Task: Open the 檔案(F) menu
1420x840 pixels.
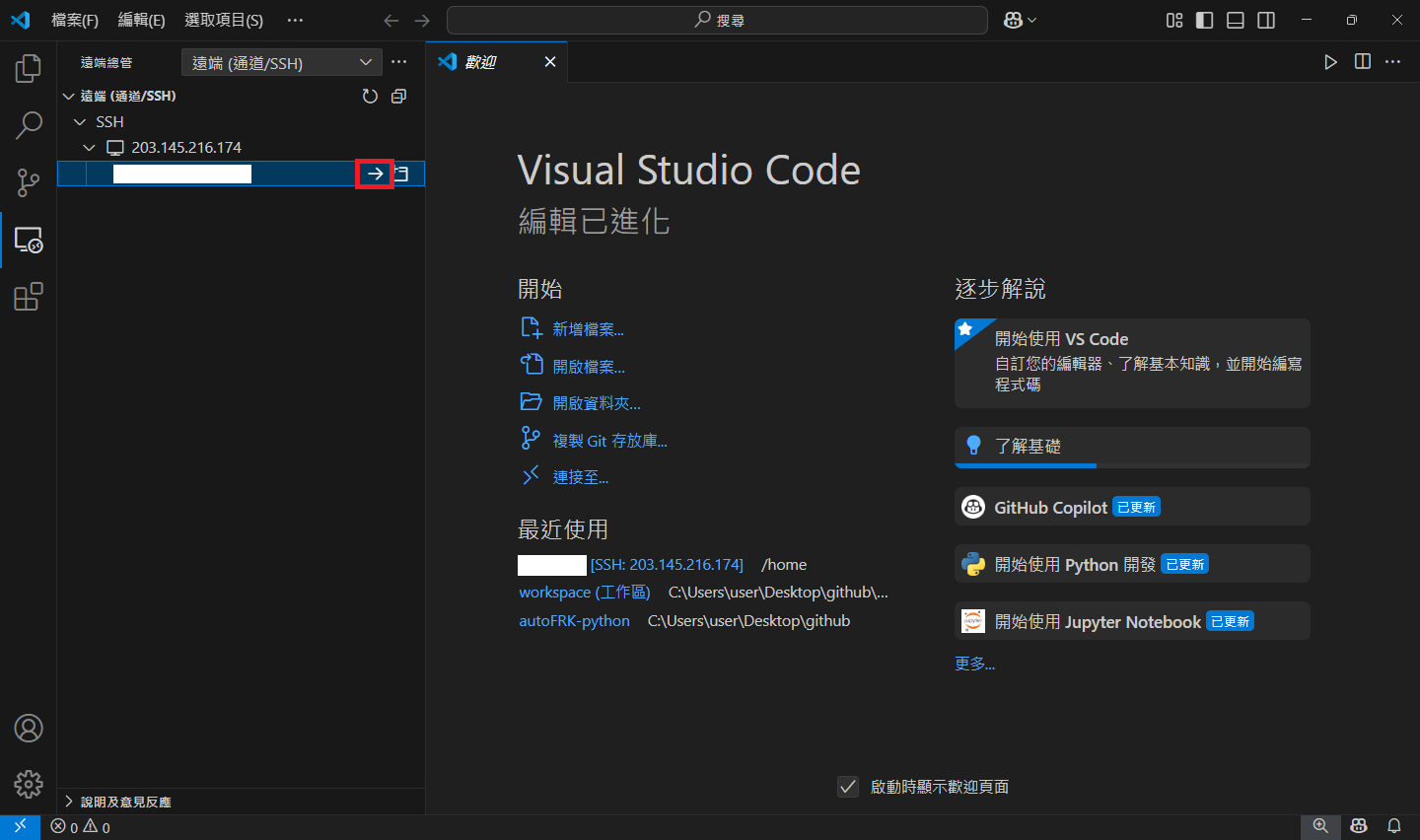Action: coord(75,20)
